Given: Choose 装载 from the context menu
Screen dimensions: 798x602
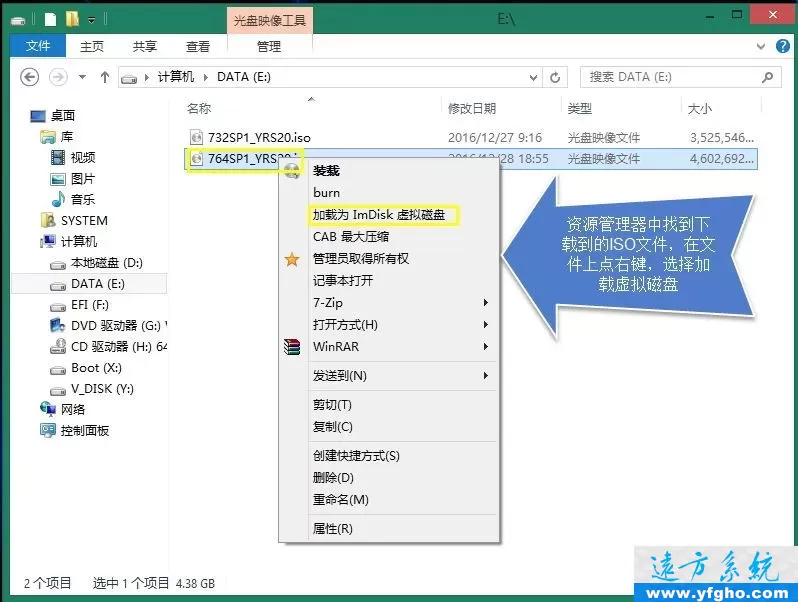Looking at the screenshot, I should tap(326, 171).
